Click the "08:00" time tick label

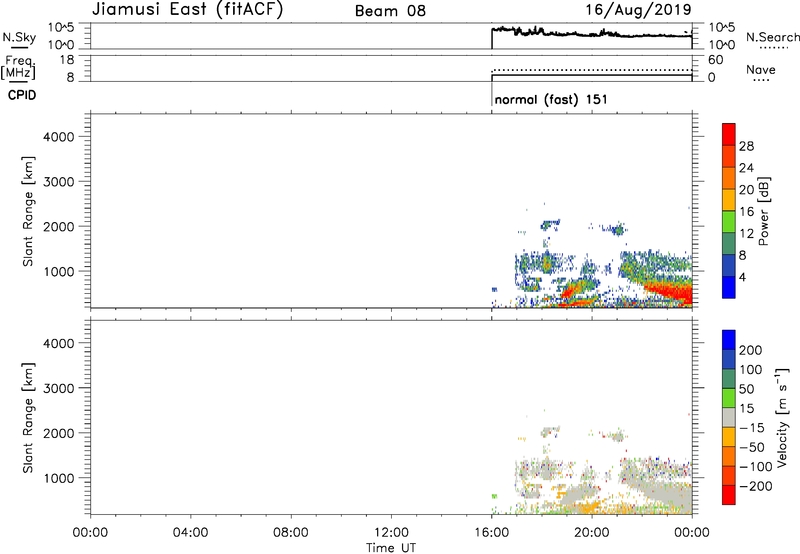(x=291, y=533)
